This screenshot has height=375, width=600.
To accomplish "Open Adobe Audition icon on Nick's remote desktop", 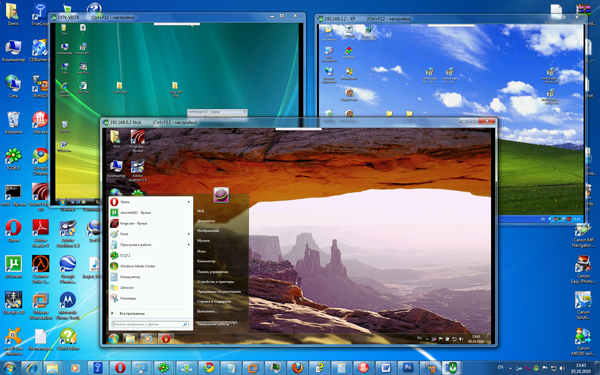I will (x=137, y=170).
